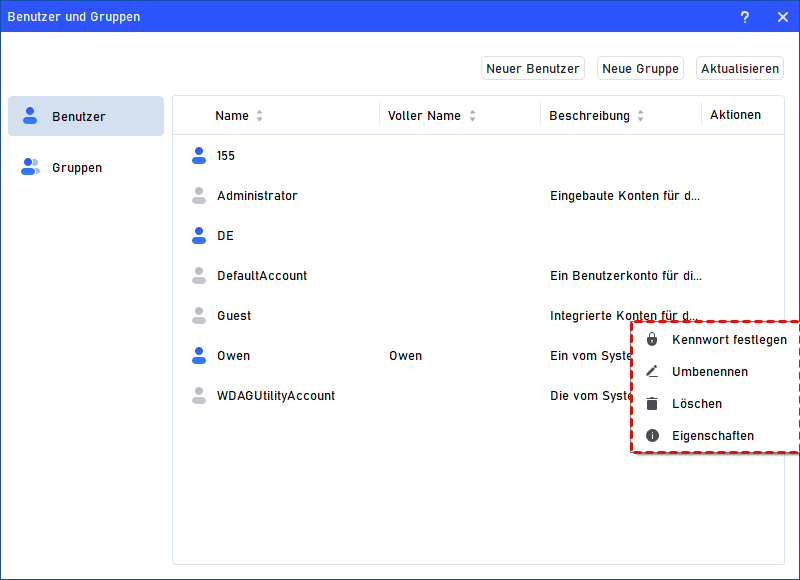This screenshot has width=800, height=580.
Task: Click the blue user icon for Owen
Action: (x=198, y=356)
